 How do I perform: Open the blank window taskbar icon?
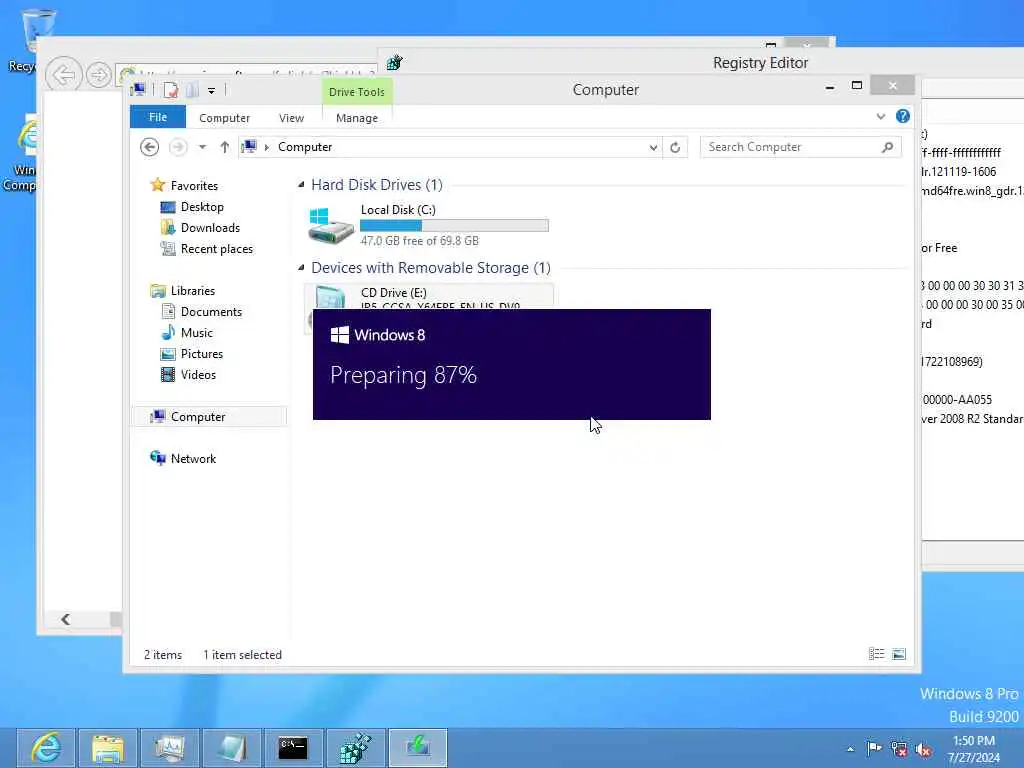point(232,748)
